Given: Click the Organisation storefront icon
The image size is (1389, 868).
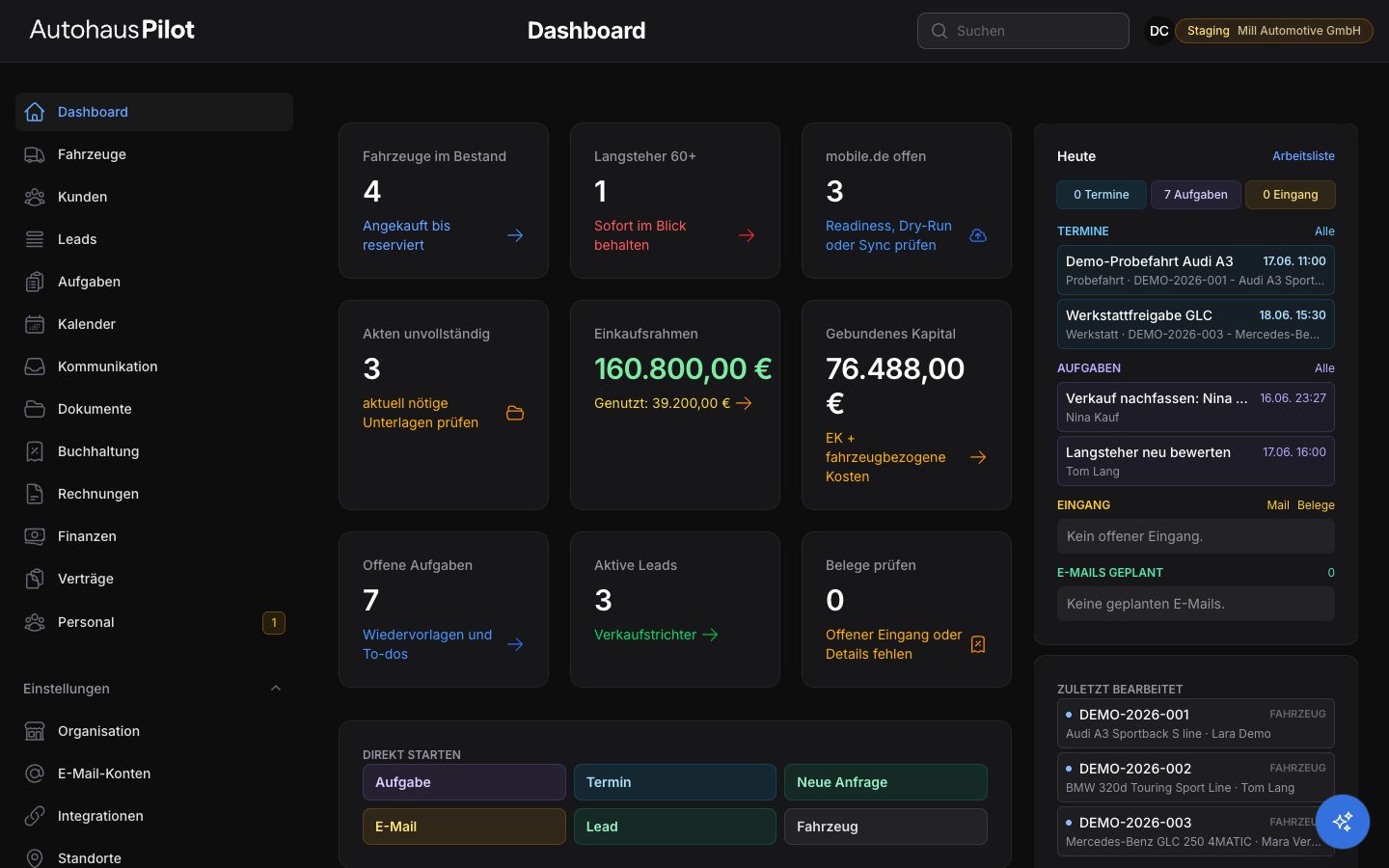Looking at the screenshot, I should click(35, 731).
